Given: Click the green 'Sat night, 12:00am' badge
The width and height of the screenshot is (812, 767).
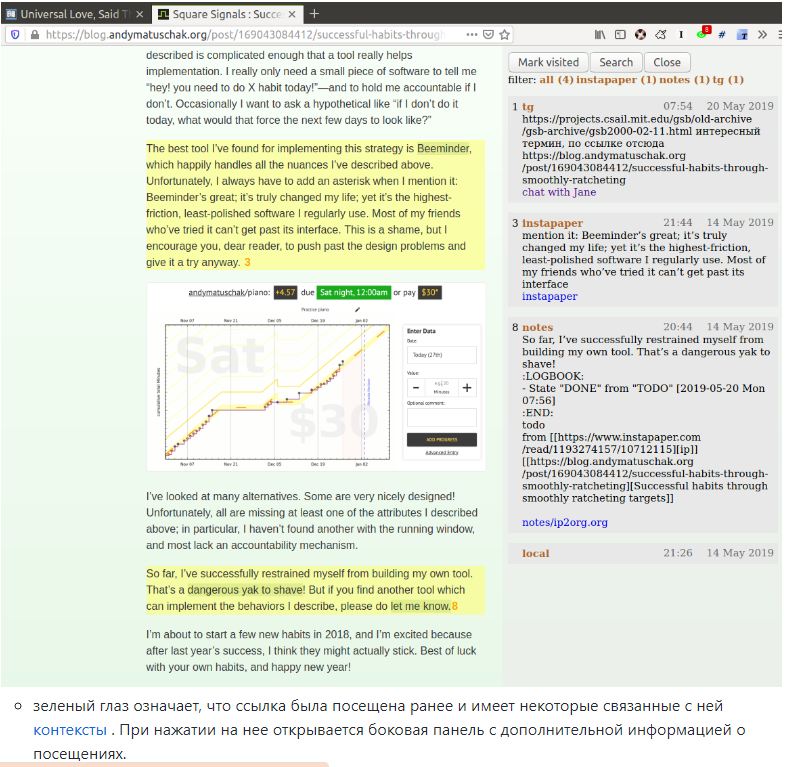Looking at the screenshot, I should point(354,293).
